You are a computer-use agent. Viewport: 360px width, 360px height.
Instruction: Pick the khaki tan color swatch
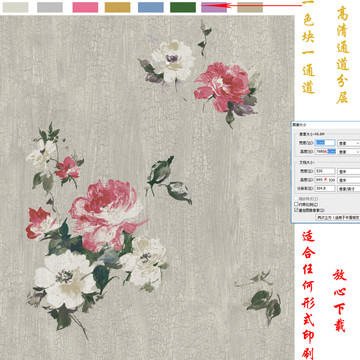coord(250,7)
